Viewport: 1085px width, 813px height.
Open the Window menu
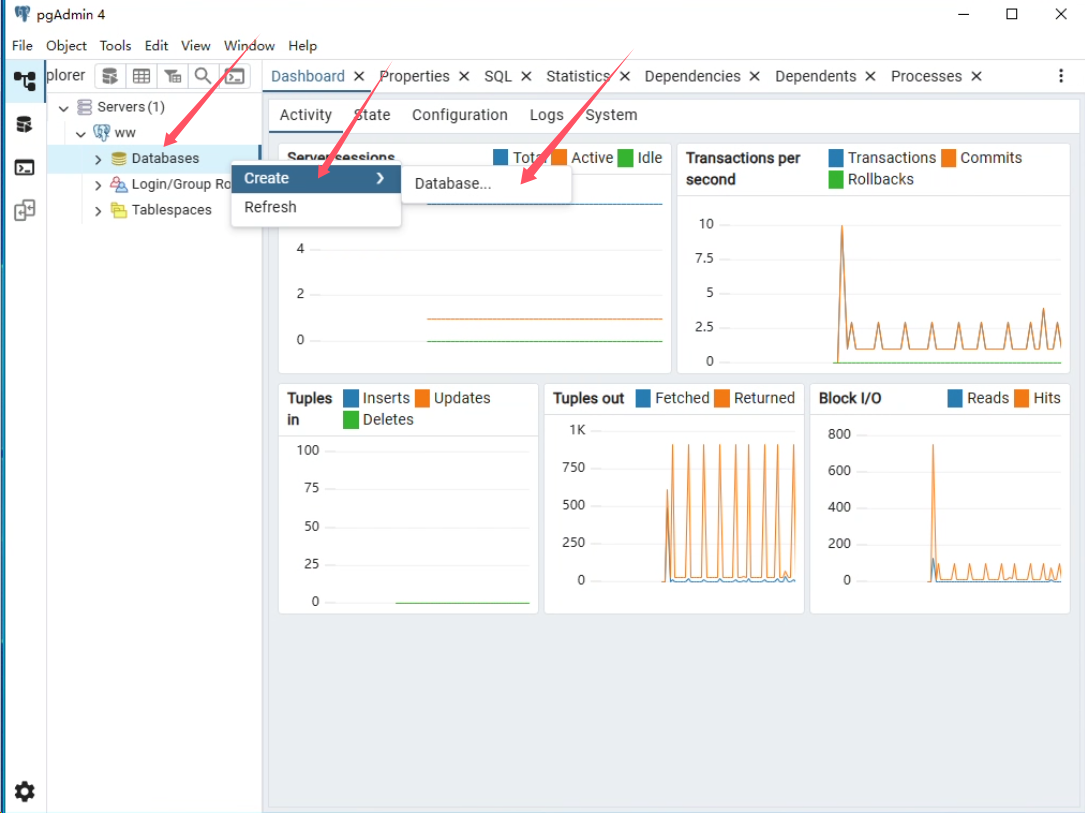(x=249, y=46)
